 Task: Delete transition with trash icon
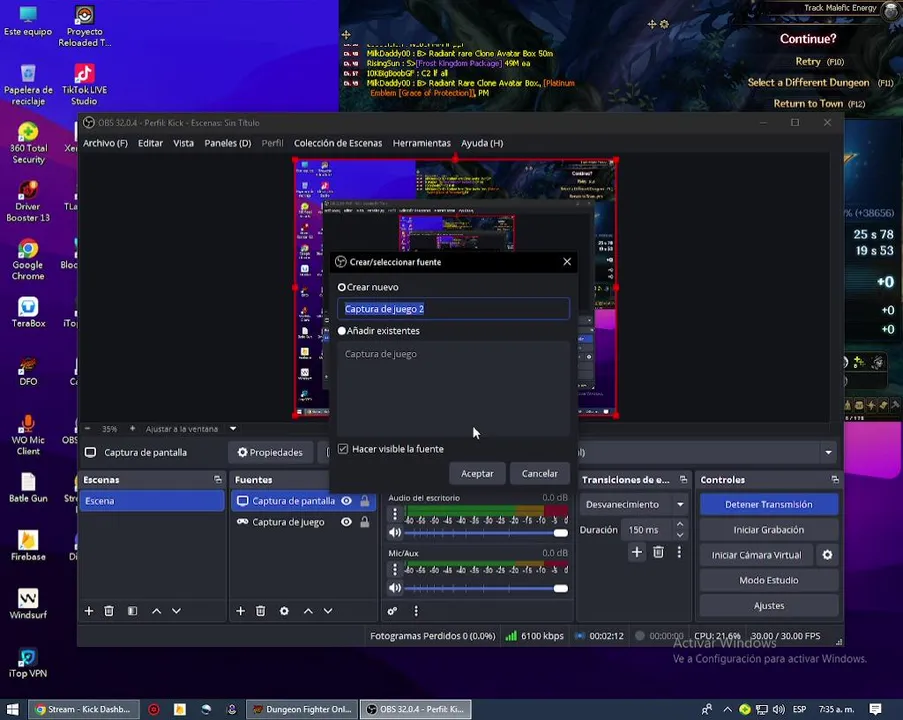658,552
